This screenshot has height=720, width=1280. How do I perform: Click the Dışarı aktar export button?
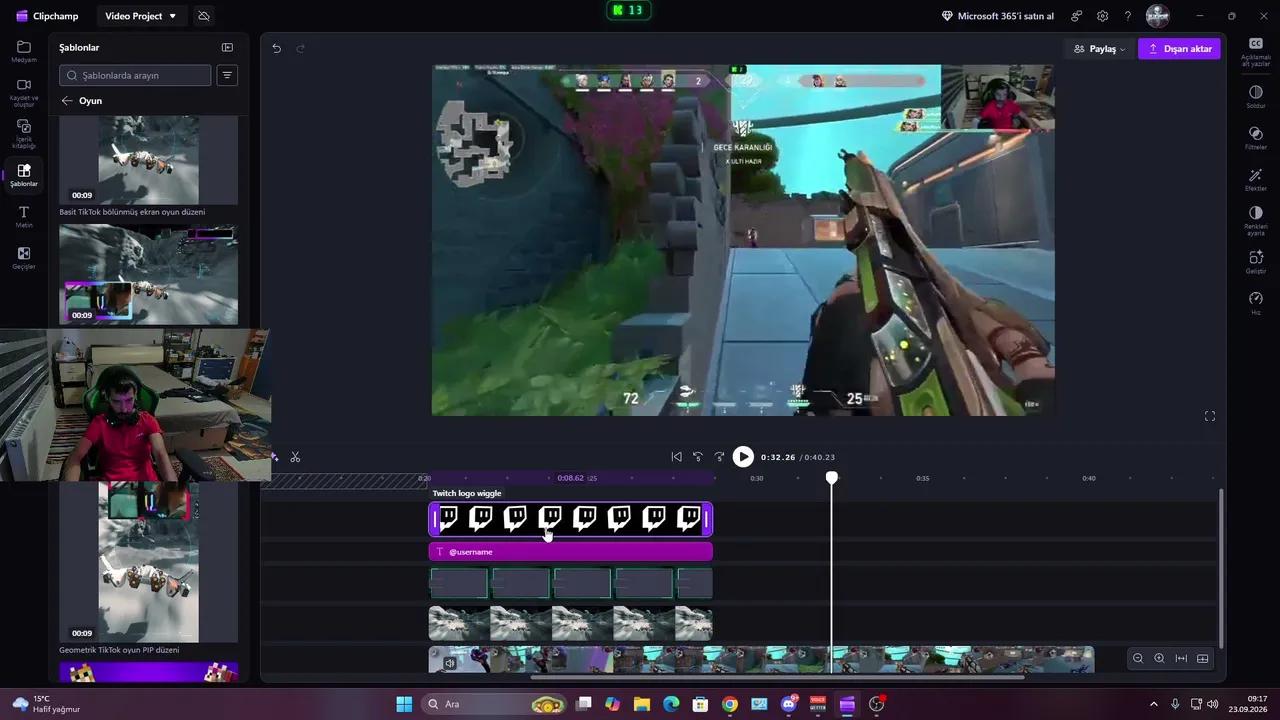(x=1179, y=49)
